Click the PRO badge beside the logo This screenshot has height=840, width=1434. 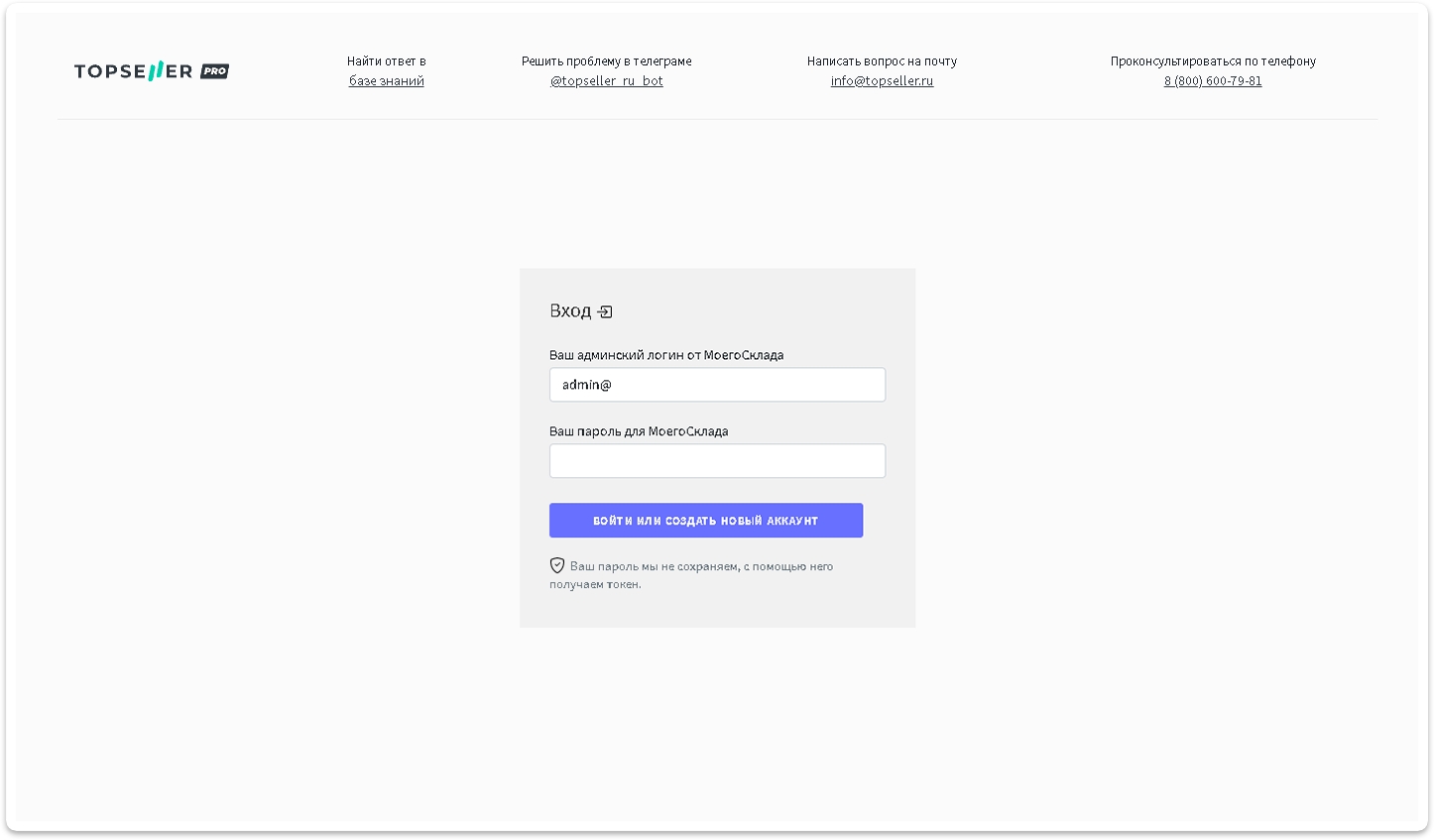tap(215, 71)
